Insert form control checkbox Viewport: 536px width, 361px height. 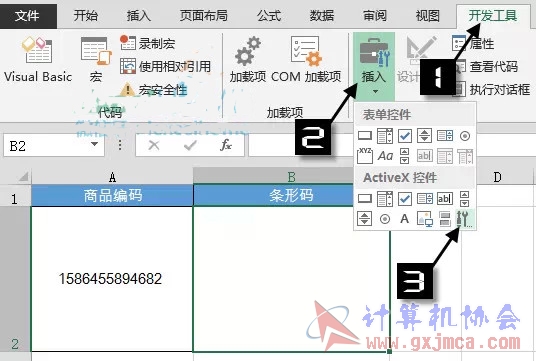405,136
